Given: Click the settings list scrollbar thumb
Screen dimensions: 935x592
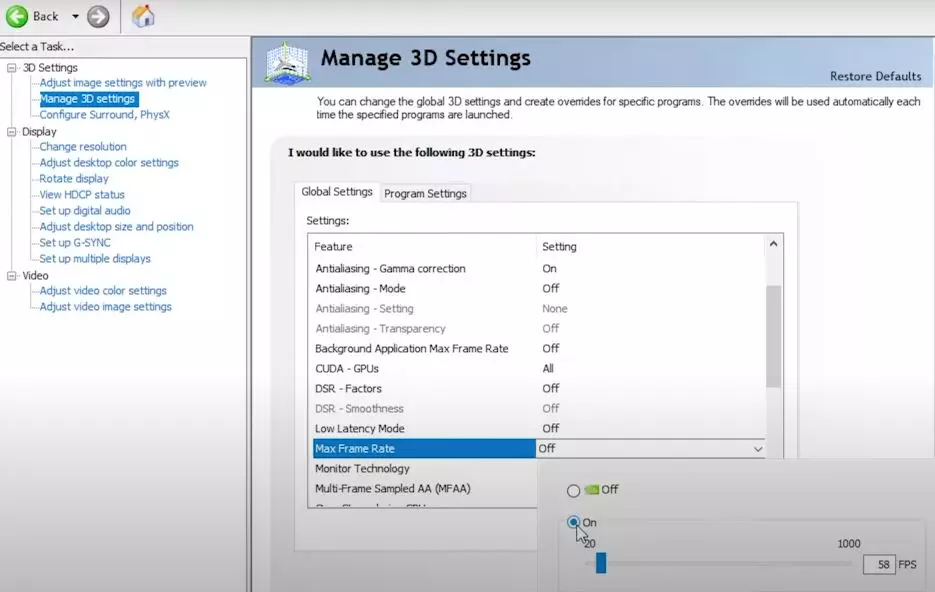Looking at the screenshot, I should pyautogui.click(x=773, y=336).
